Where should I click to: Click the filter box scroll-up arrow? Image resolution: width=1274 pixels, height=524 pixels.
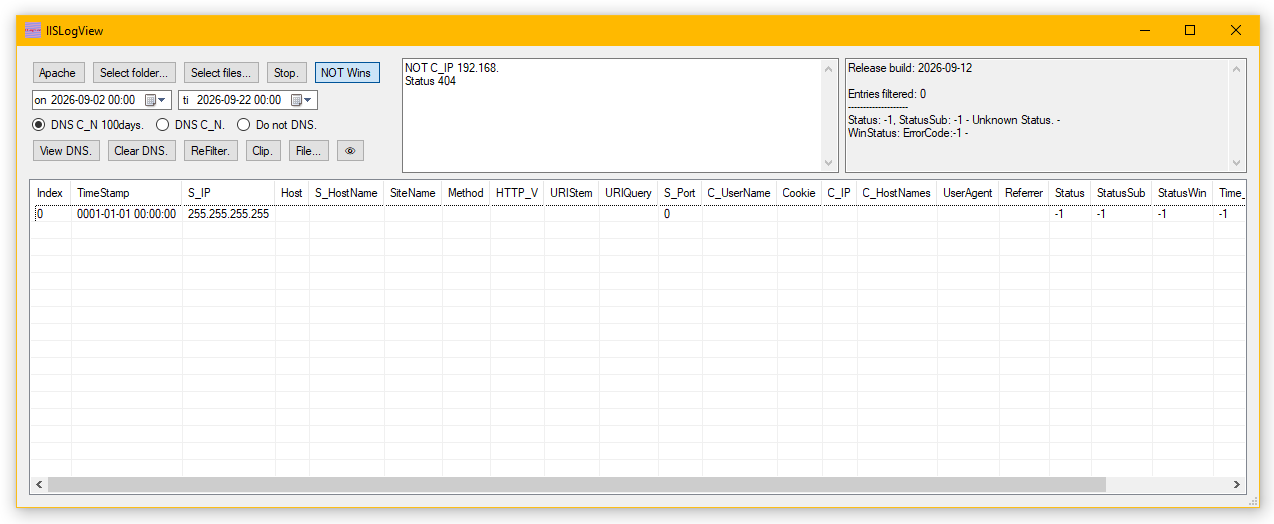[828, 68]
